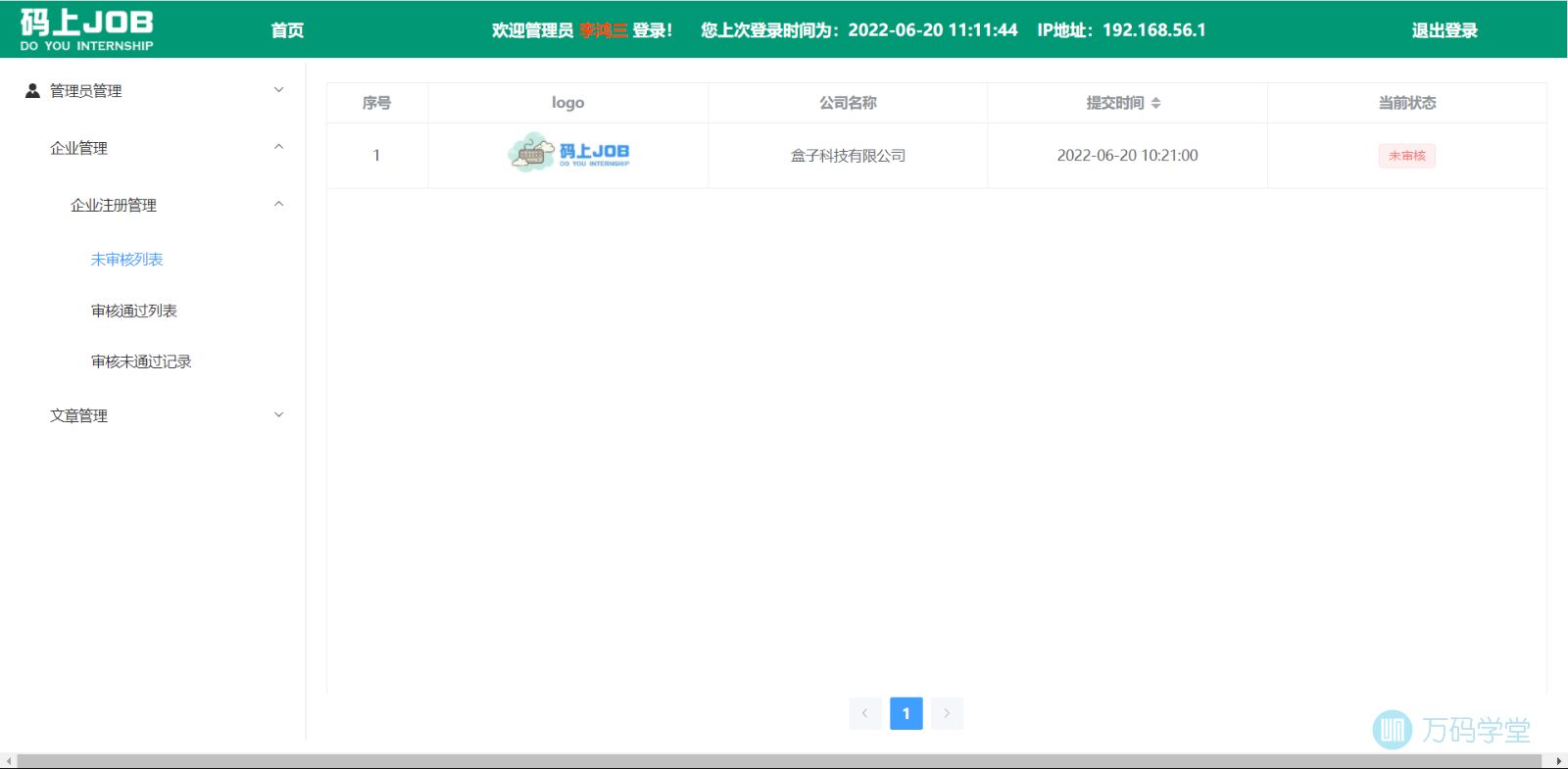This screenshot has height=769, width=1568.
Task: Click the 序号 column header
Action: (376, 103)
